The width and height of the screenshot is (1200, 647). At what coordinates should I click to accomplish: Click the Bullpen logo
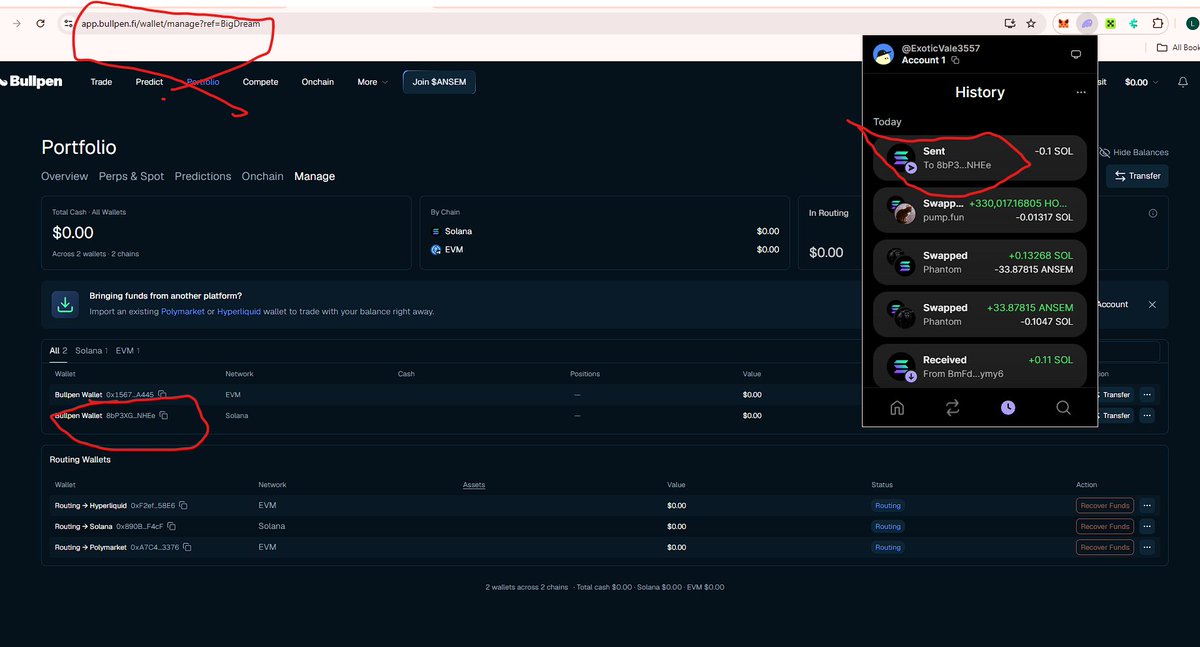tap(32, 82)
